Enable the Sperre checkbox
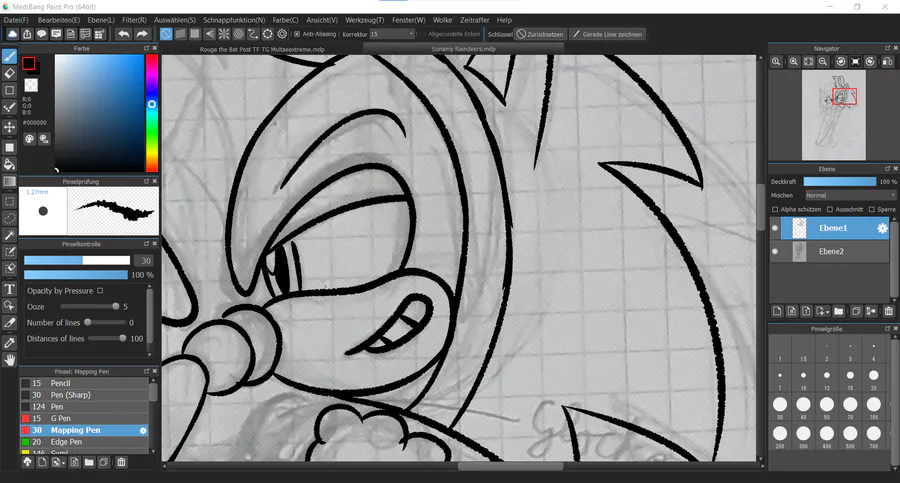 click(871, 210)
